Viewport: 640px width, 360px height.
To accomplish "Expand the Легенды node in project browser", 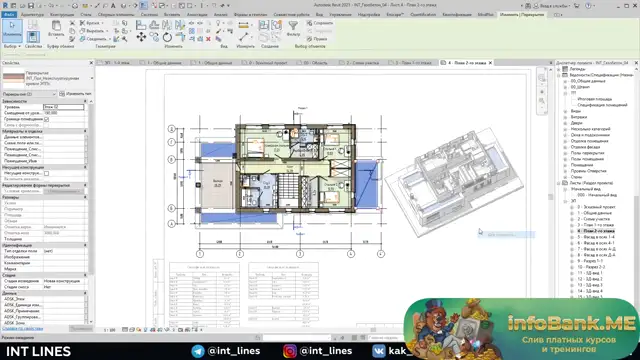I will pos(559,69).
